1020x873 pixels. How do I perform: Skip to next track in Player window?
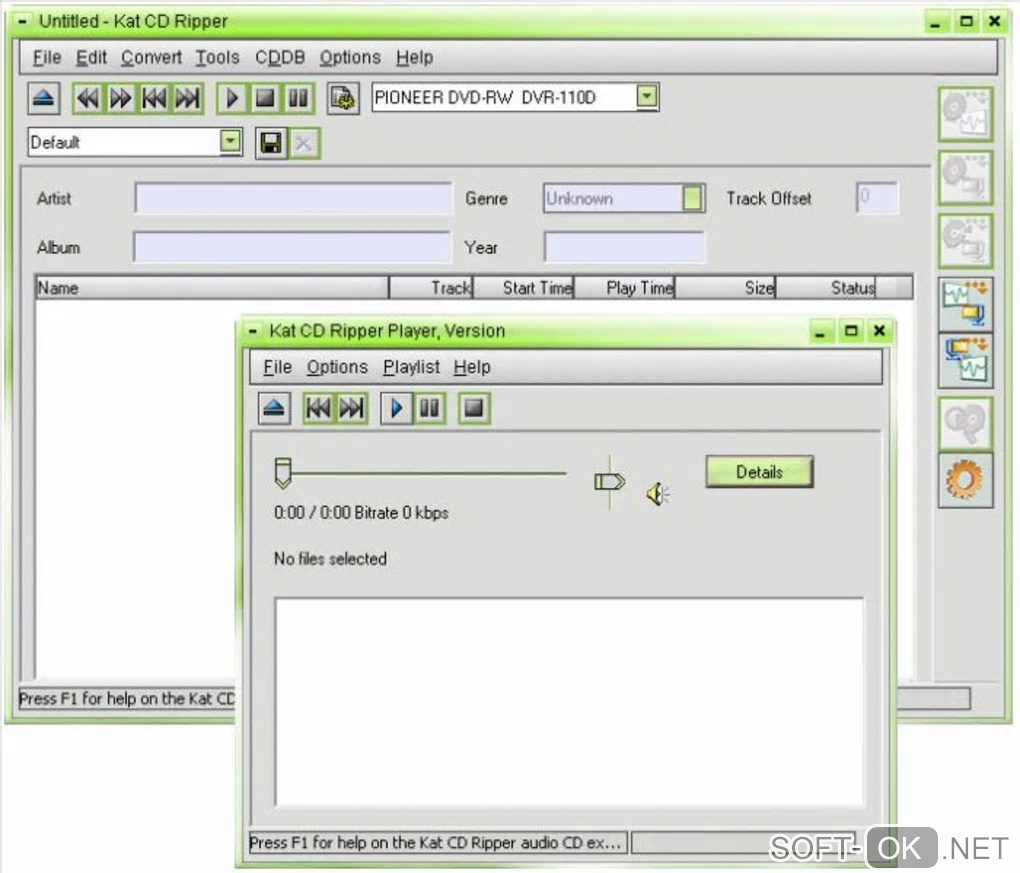coord(352,409)
